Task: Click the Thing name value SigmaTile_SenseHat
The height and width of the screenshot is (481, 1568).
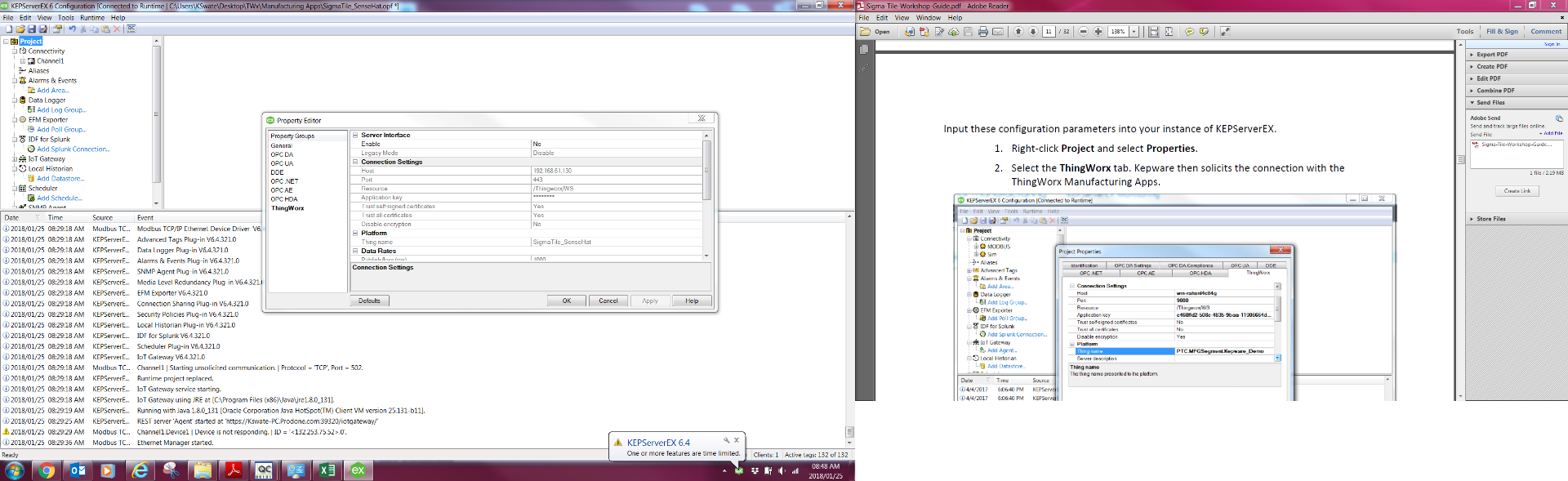Action: click(617, 242)
